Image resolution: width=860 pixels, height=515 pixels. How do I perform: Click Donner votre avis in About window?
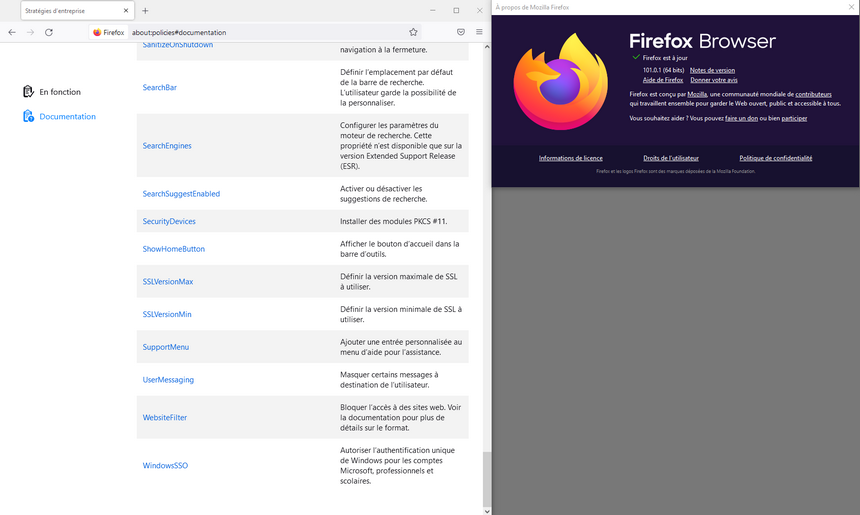click(x=714, y=80)
